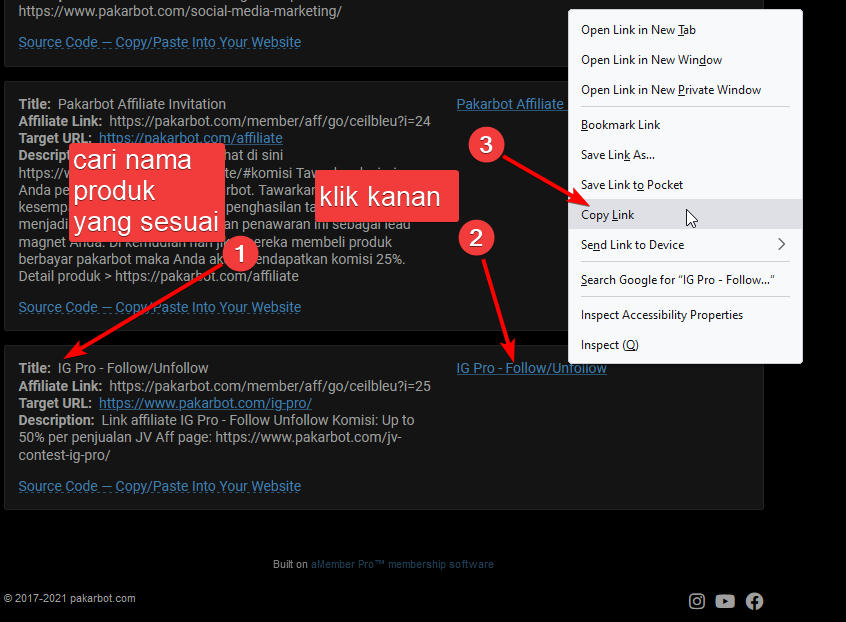846x622 pixels.
Task: Open Source Code link under IG Pro description
Action: pyautogui.click(x=160, y=486)
